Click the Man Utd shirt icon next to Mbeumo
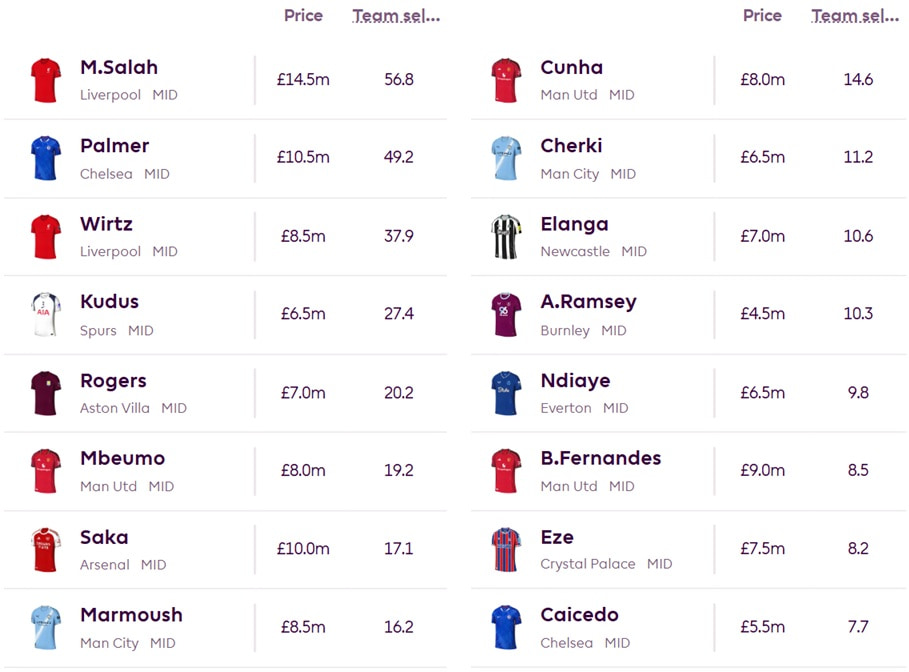The width and height of the screenshot is (909, 672). 44,471
